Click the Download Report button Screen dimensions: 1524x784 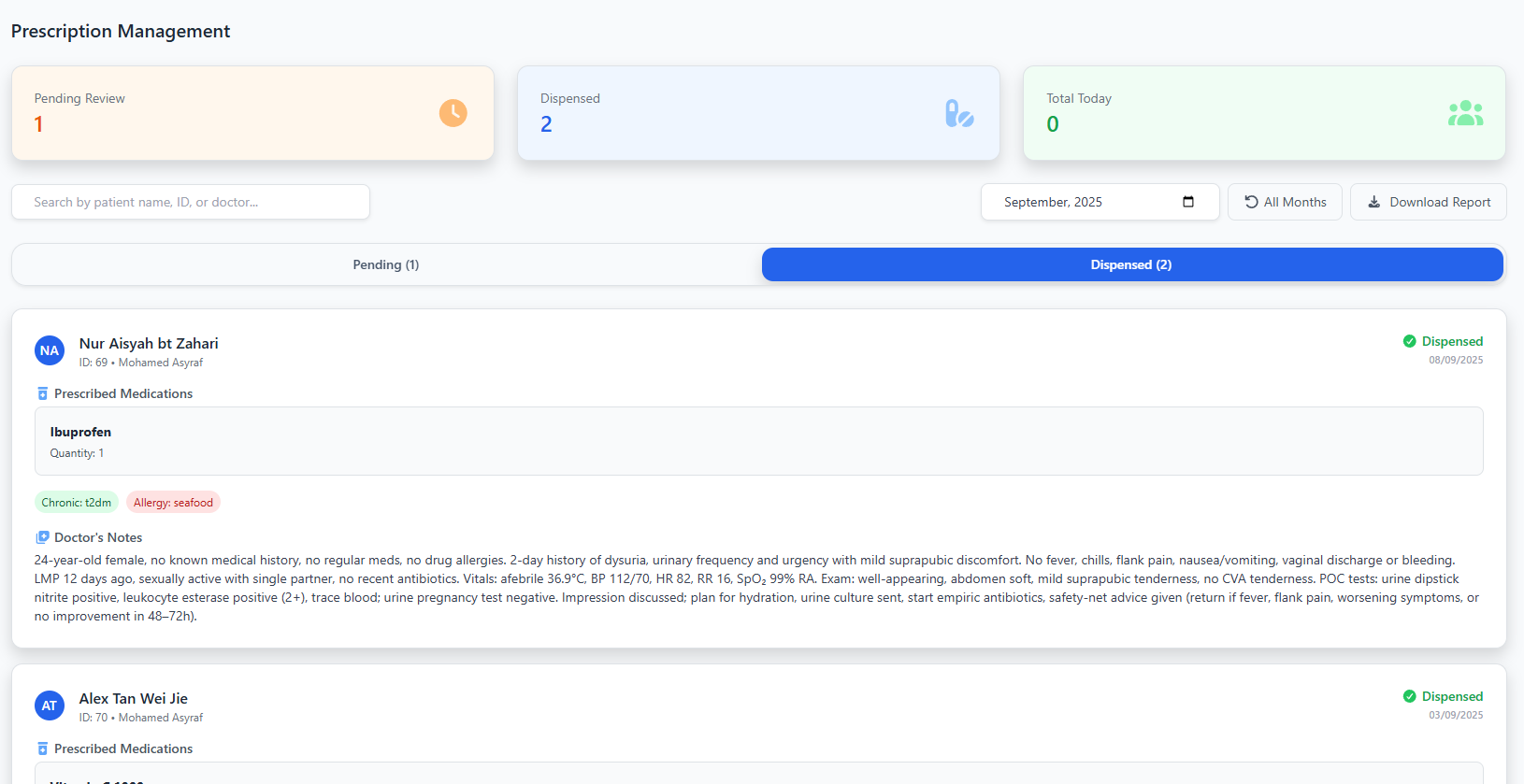tap(1428, 202)
